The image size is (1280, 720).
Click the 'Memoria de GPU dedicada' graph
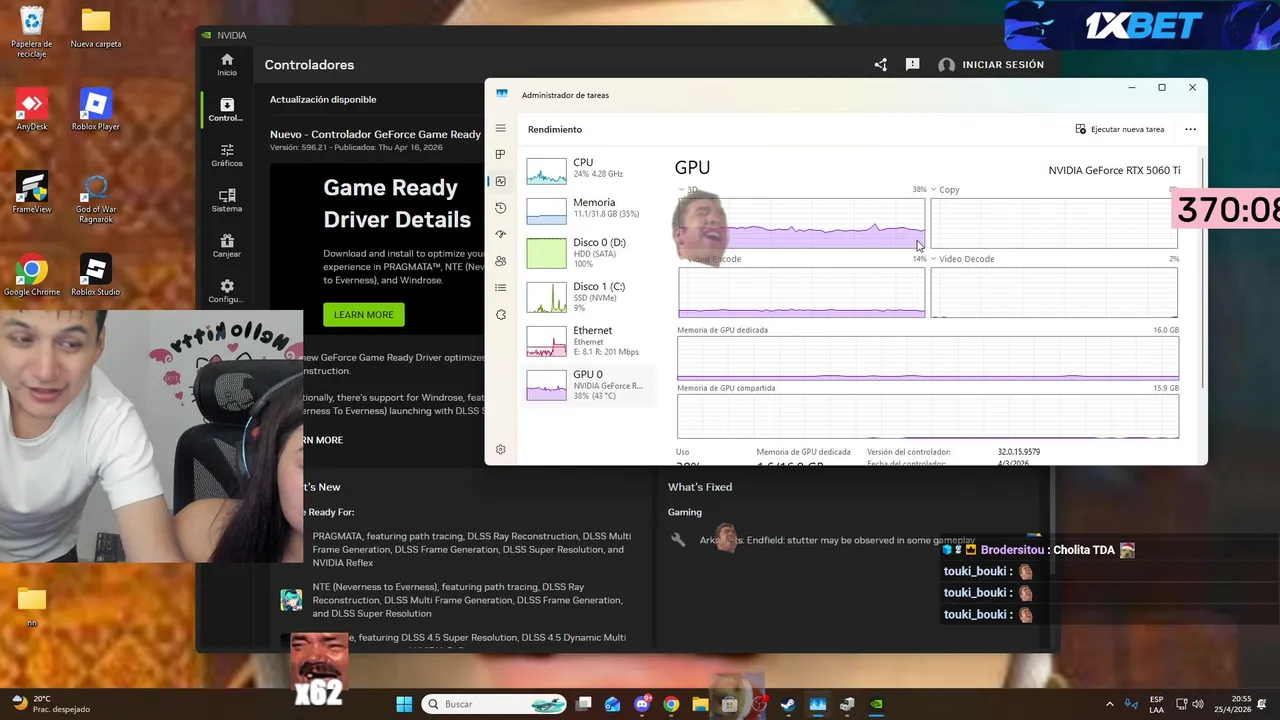(928, 359)
